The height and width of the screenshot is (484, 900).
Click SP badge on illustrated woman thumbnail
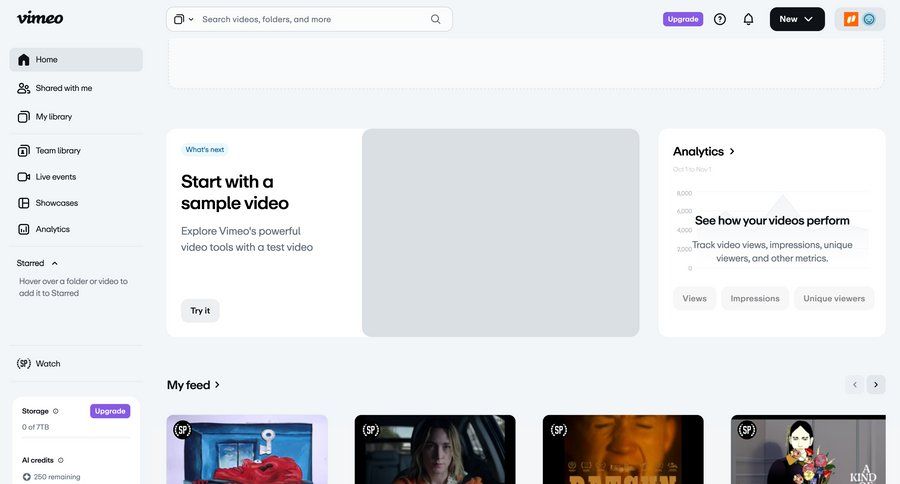tap(747, 430)
